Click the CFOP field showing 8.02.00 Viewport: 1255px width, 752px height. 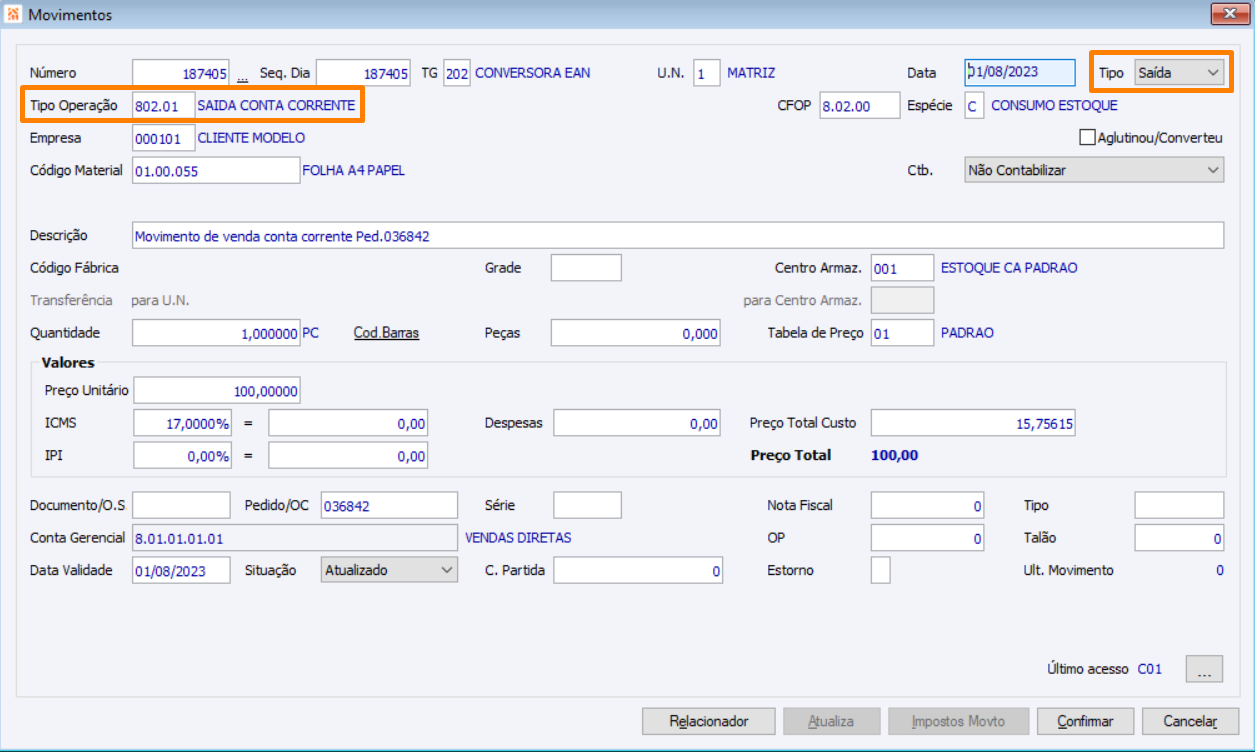[x=860, y=105]
